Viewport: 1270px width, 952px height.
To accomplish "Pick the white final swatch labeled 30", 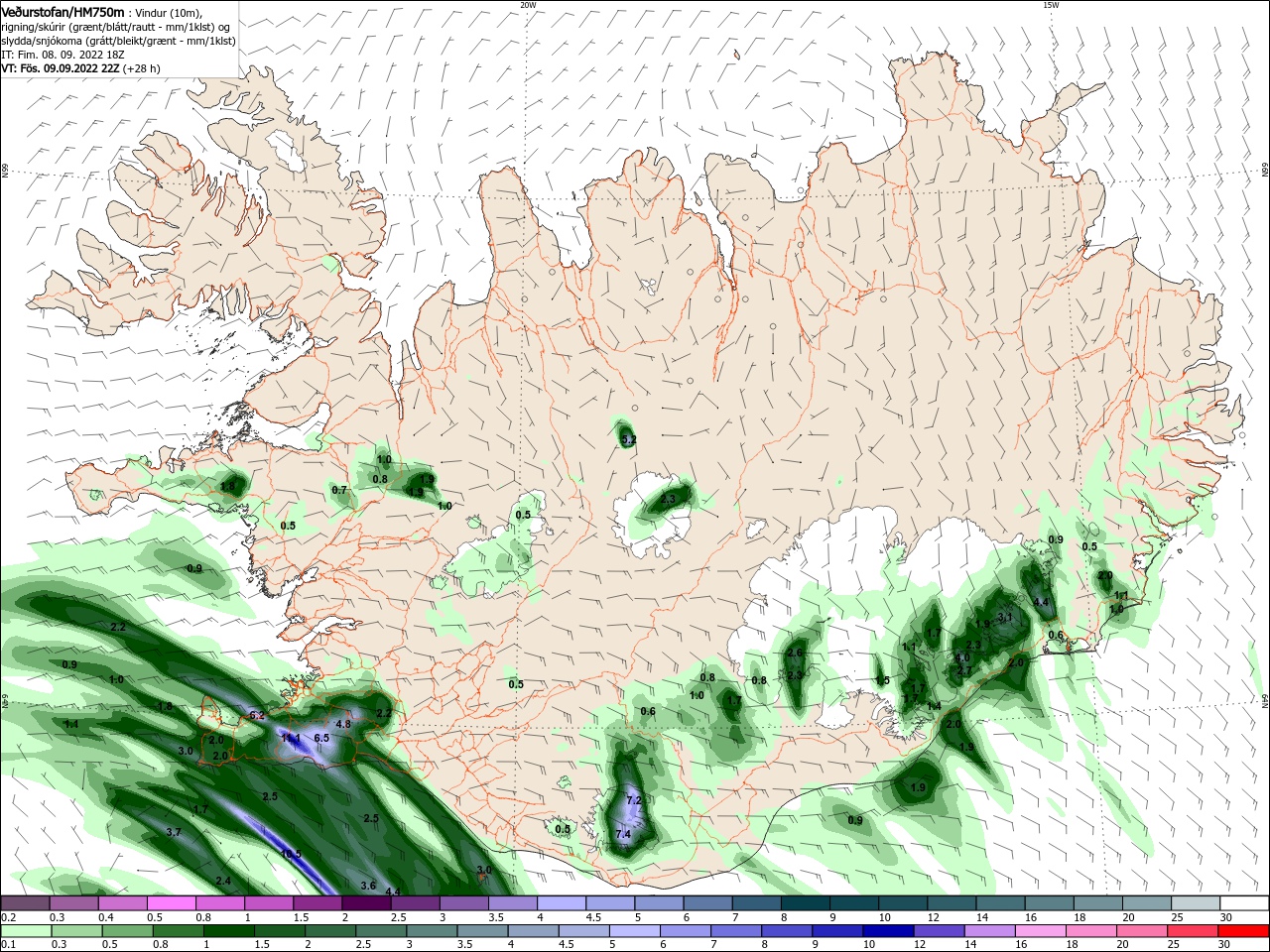I will pos(1244,902).
